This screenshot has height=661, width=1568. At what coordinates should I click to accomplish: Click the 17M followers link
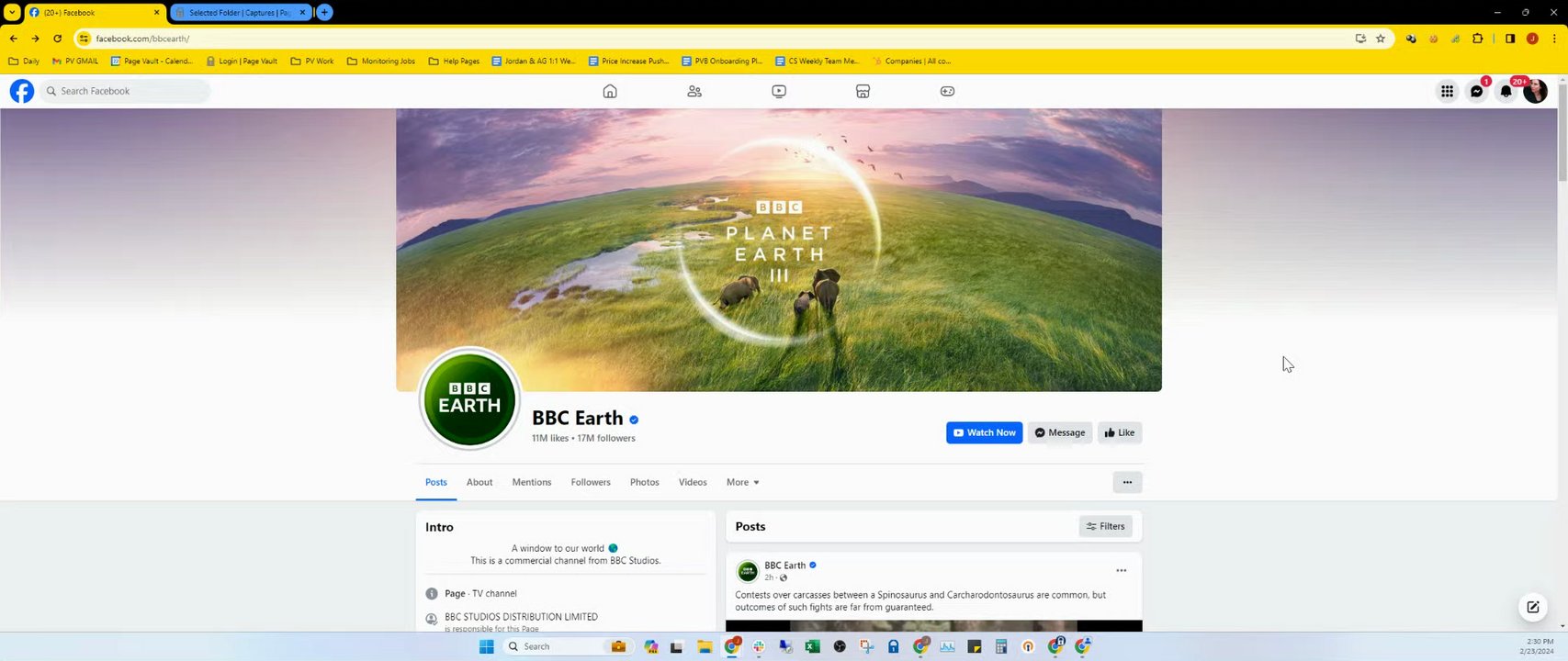click(606, 438)
